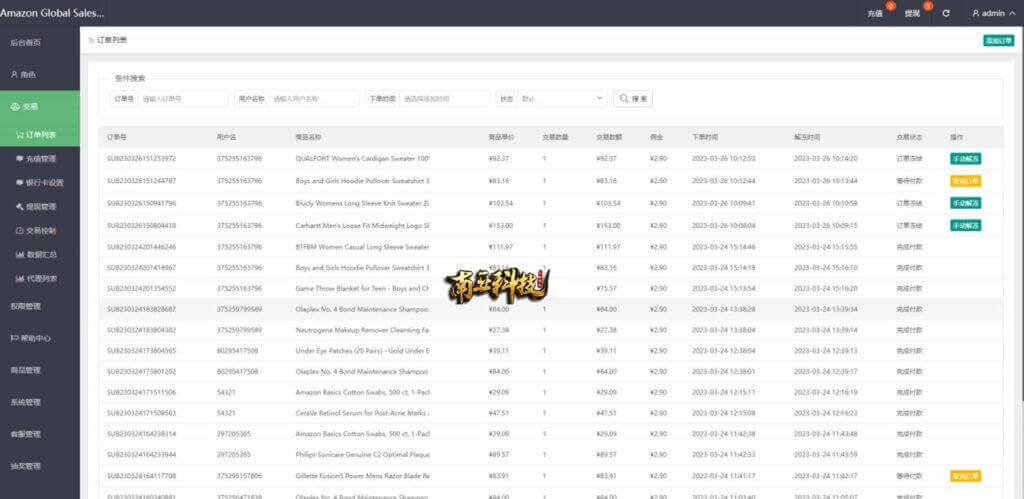Click 手动解冻 for the first order

[x=965, y=158]
